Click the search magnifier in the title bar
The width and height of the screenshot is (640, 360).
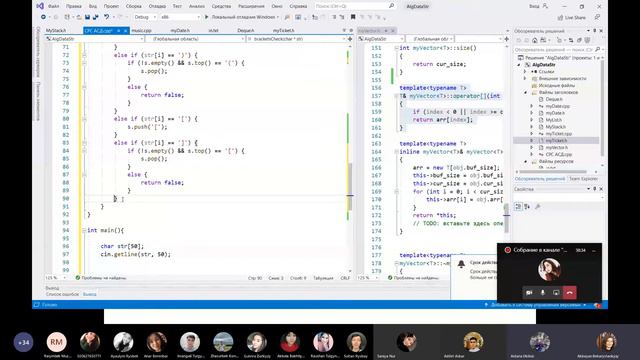click(391, 6)
